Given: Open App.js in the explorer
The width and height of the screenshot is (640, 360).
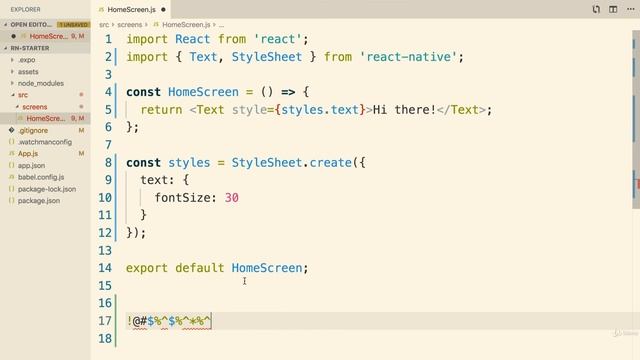Looking at the screenshot, I should [x=28, y=153].
